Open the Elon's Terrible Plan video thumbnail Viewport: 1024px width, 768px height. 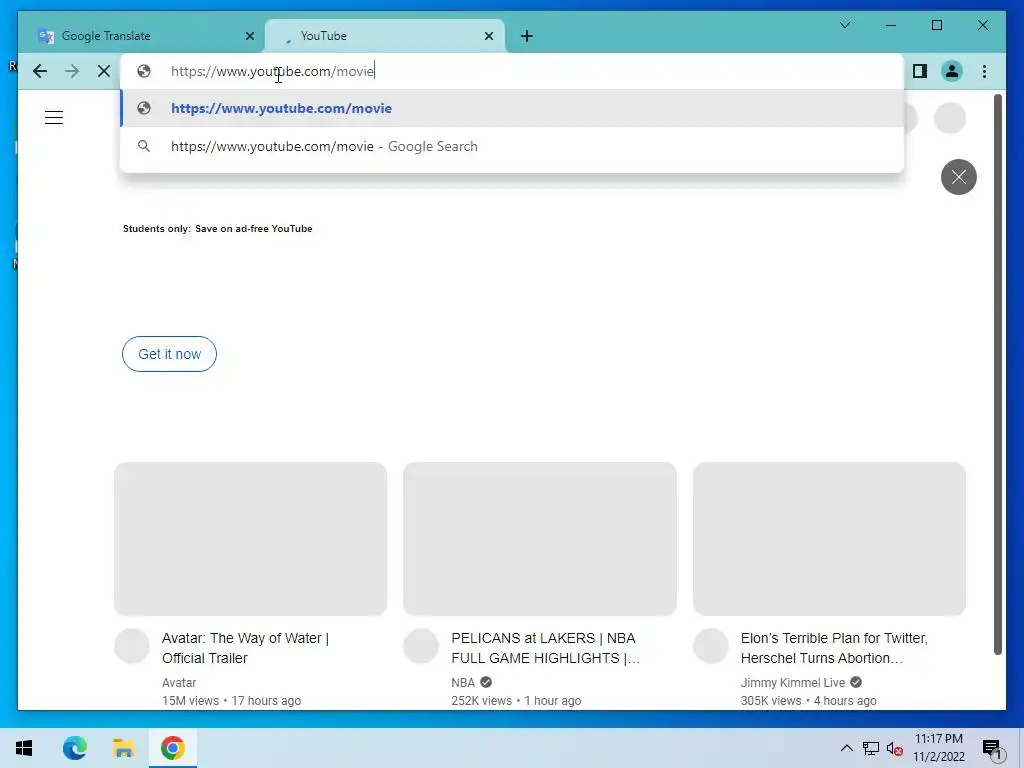click(x=829, y=539)
